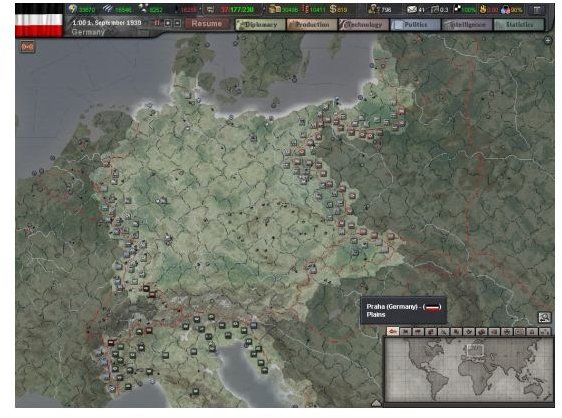Switch to the Technology tab
The width and height of the screenshot is (562, 418).
click(x=363, y=24)
